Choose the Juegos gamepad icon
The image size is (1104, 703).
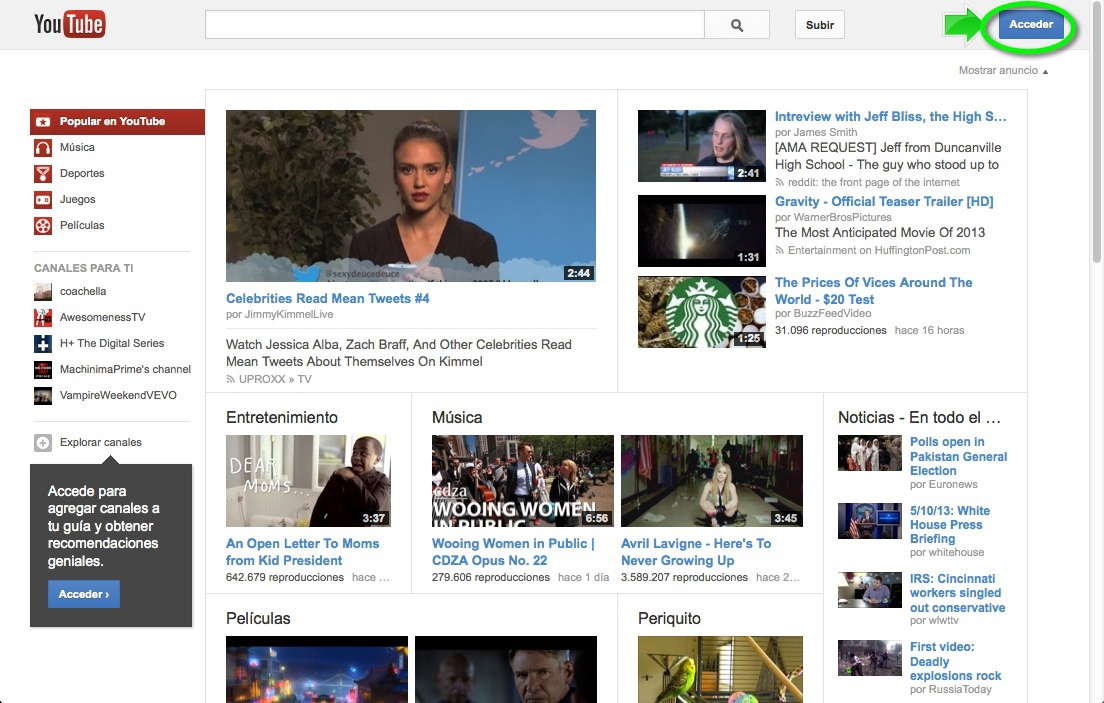[43, 200]
